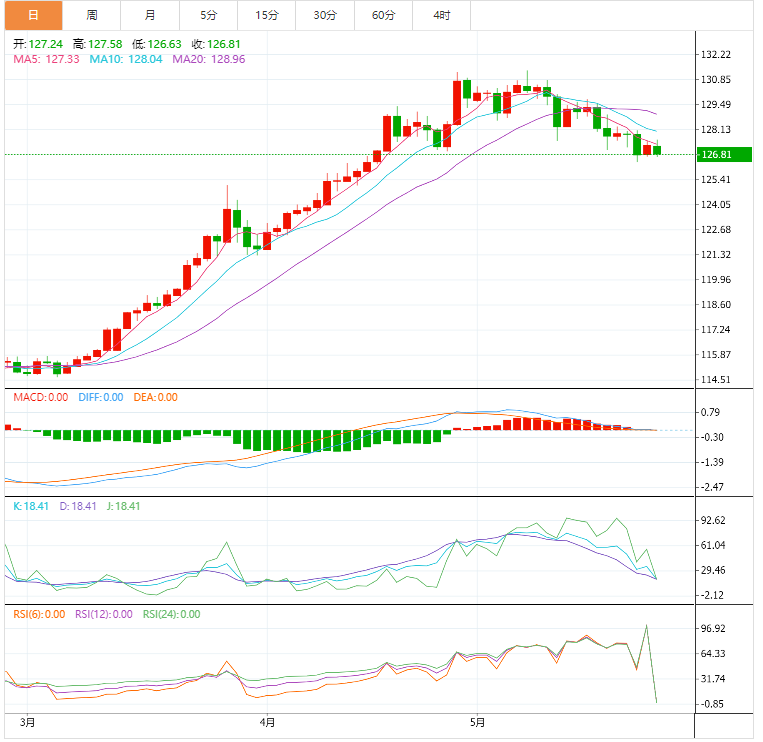Click the 4月 marker on time axis
The width and height of the screenshot is (763, 742).
click(267, 722)
